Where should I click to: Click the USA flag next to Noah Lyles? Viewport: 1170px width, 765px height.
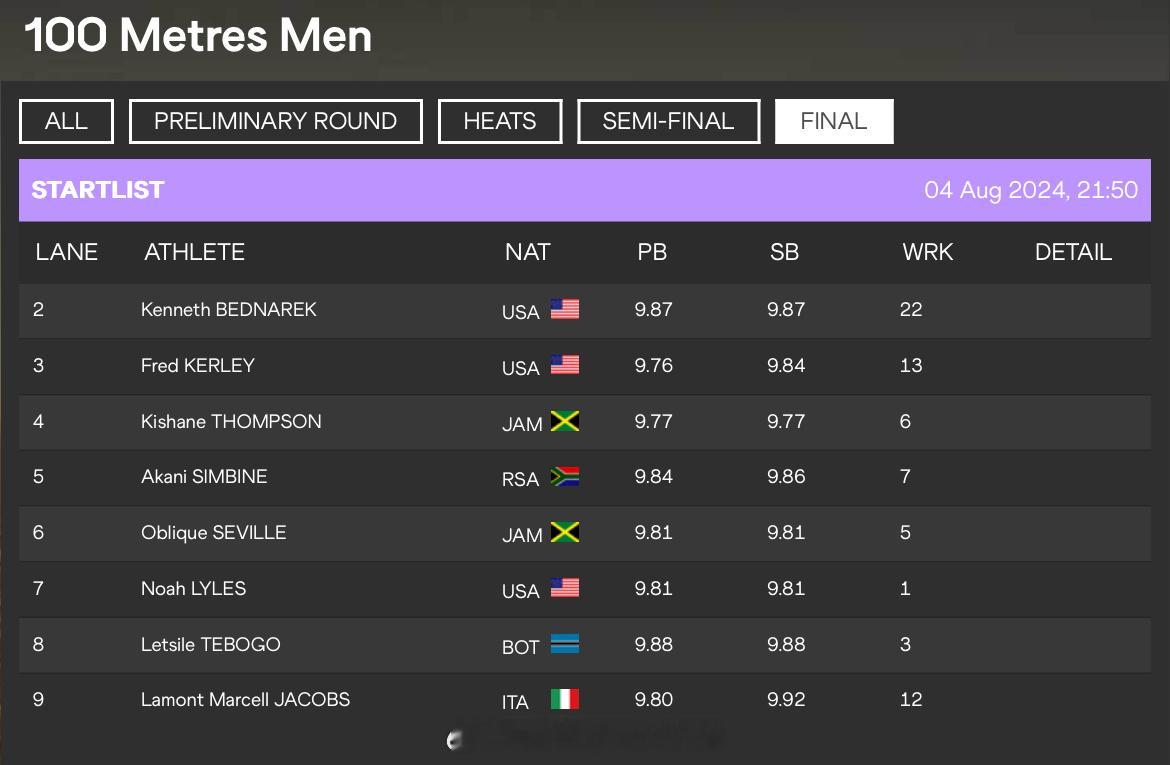[x=565, y=588]
